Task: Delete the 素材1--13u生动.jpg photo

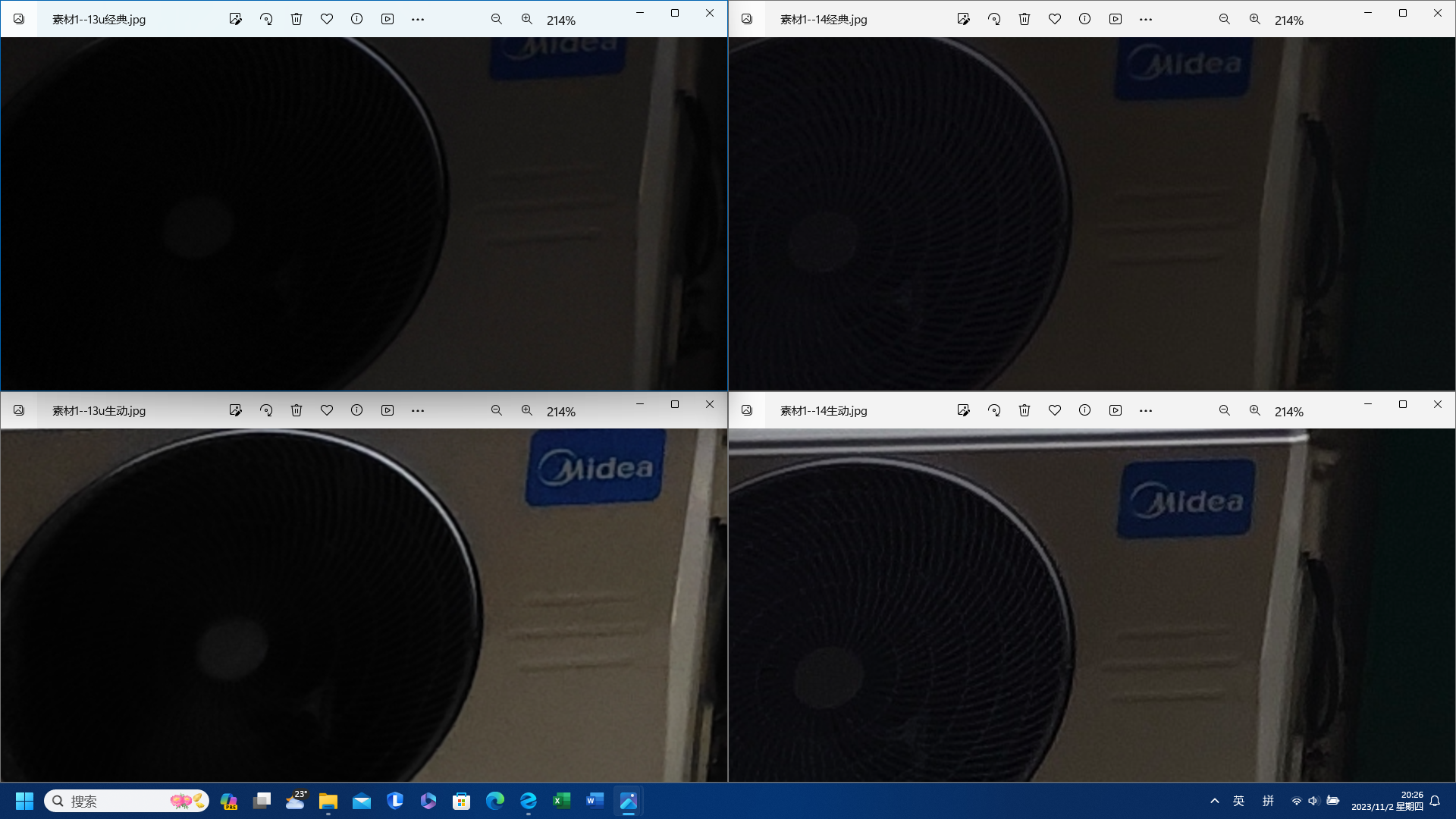Action: [297, 410]
